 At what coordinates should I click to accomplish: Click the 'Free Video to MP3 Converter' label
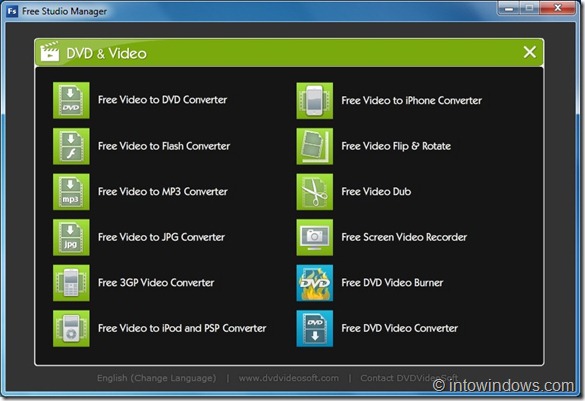163,191
